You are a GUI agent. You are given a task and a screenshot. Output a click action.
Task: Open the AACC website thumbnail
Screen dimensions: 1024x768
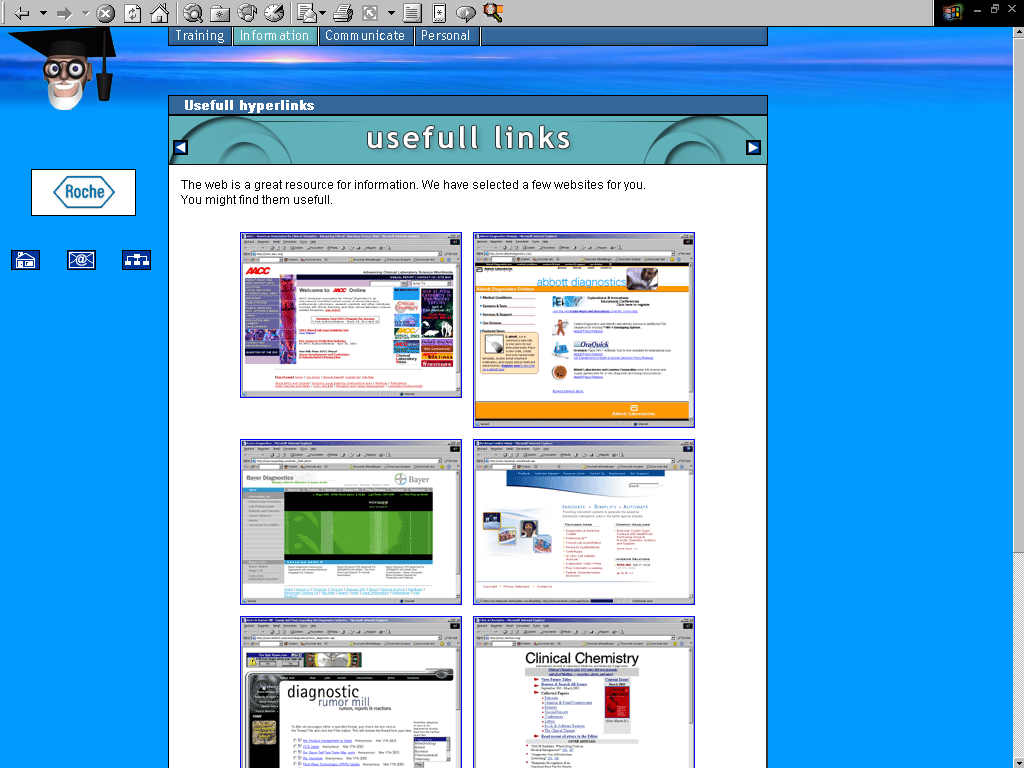(x=351, y=315)
